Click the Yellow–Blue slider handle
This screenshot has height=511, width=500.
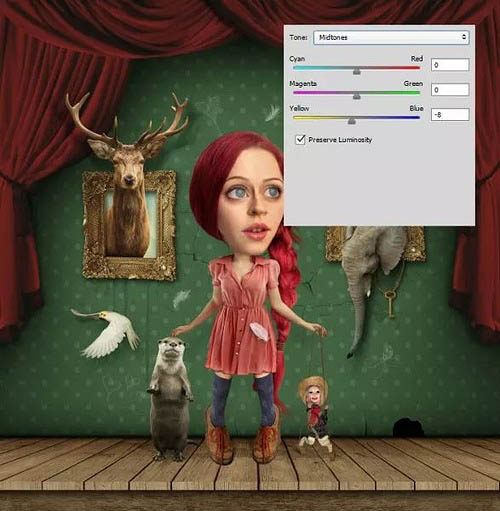point(351,121)
